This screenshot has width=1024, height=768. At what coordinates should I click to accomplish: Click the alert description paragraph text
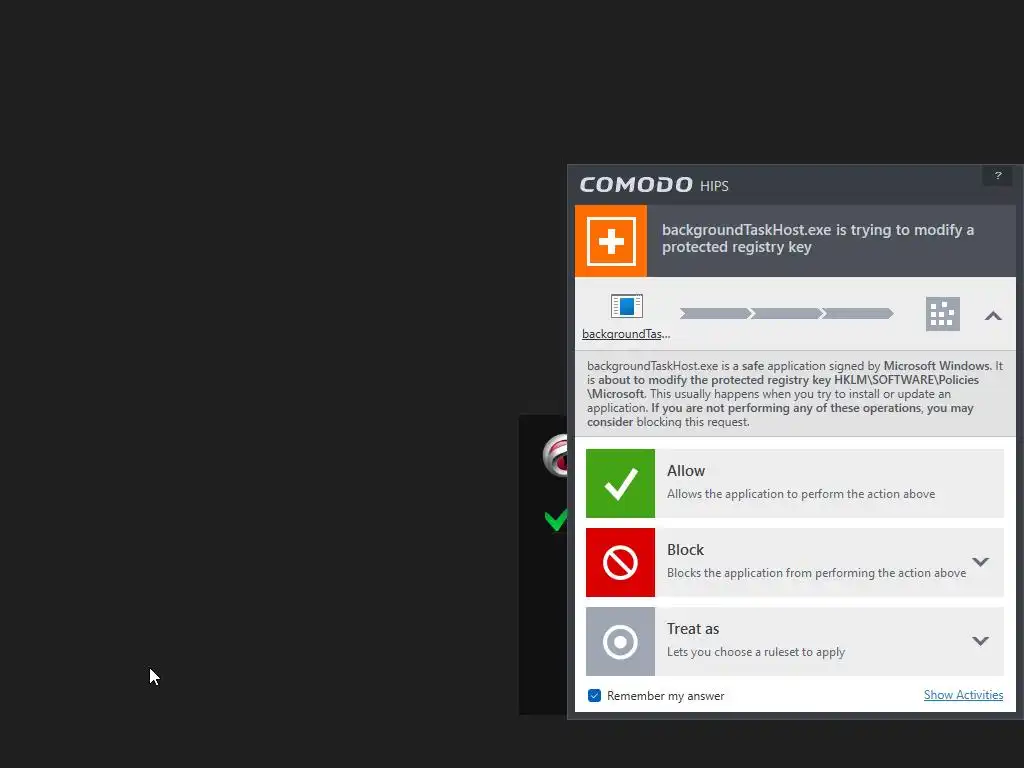pyautogui.click(x=794, y=394)
